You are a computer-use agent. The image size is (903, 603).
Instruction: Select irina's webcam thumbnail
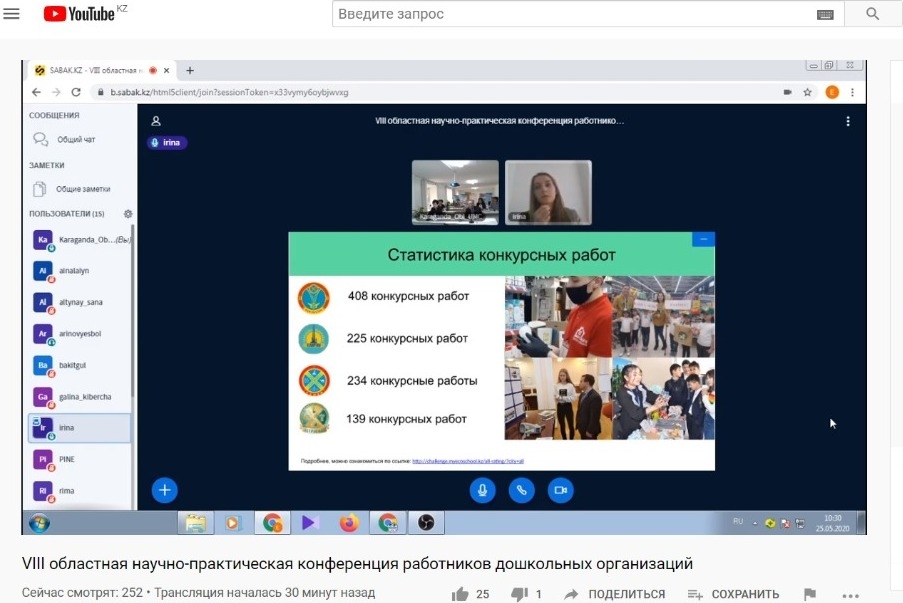click(547, 191)
